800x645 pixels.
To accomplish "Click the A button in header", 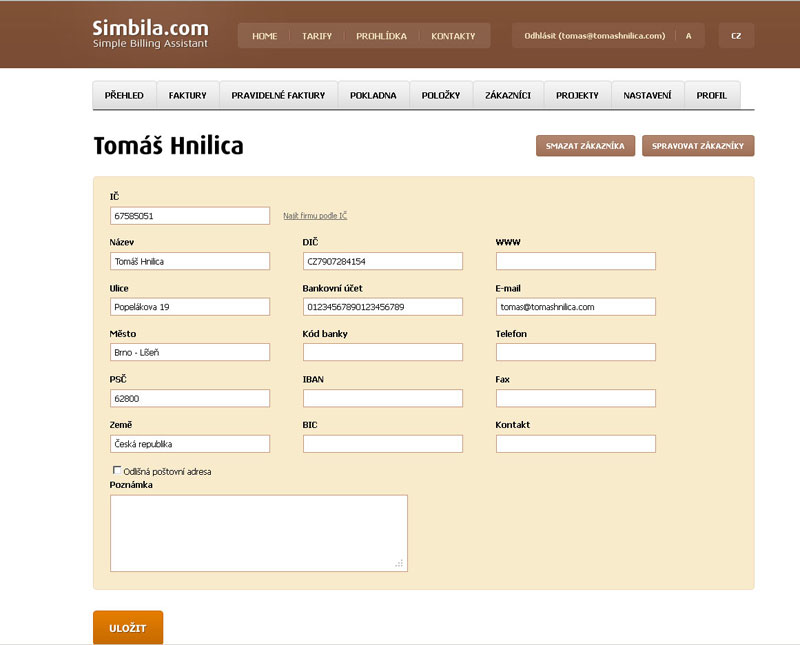I will click(688, 36).
